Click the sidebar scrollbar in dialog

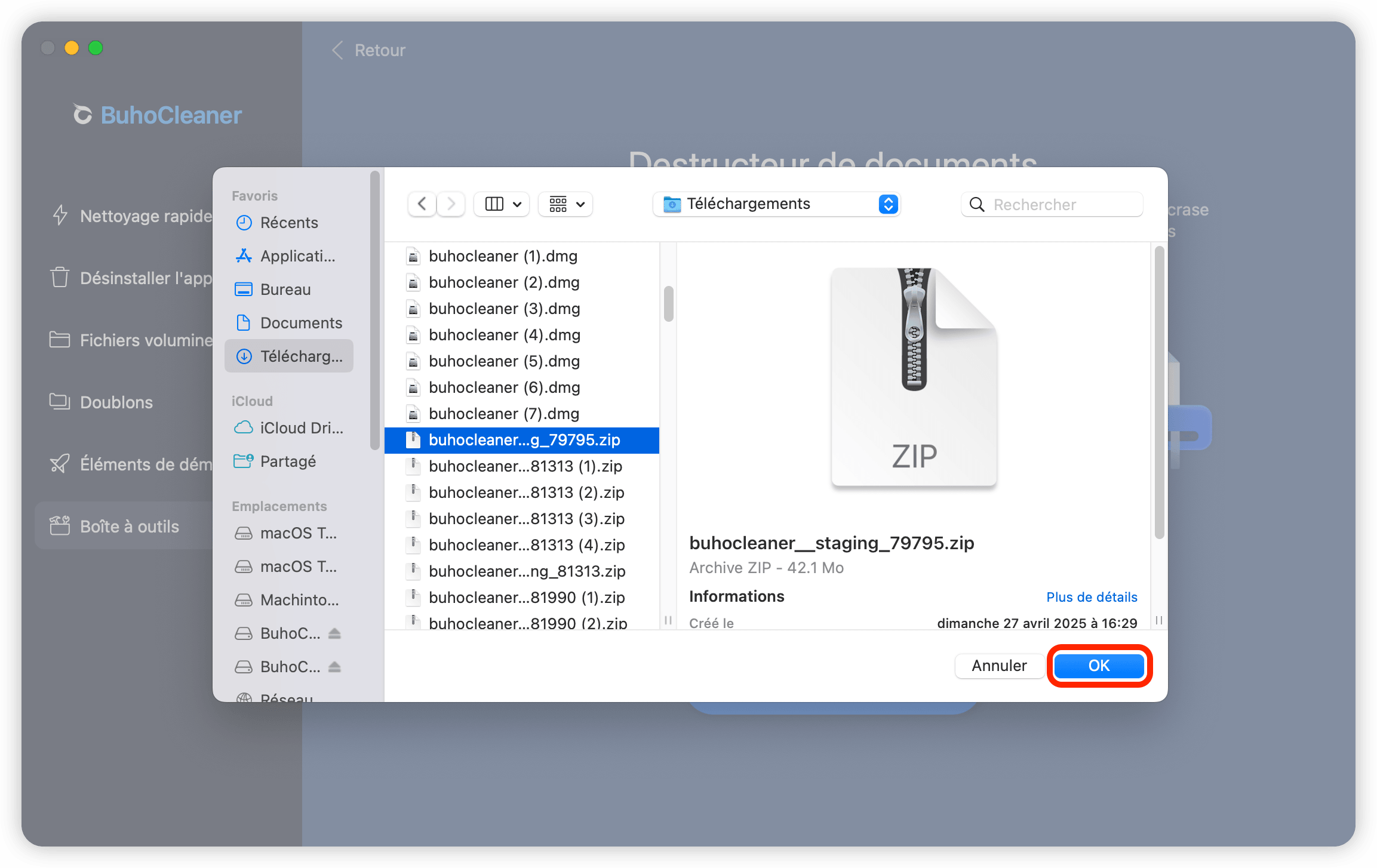point(375,310)
